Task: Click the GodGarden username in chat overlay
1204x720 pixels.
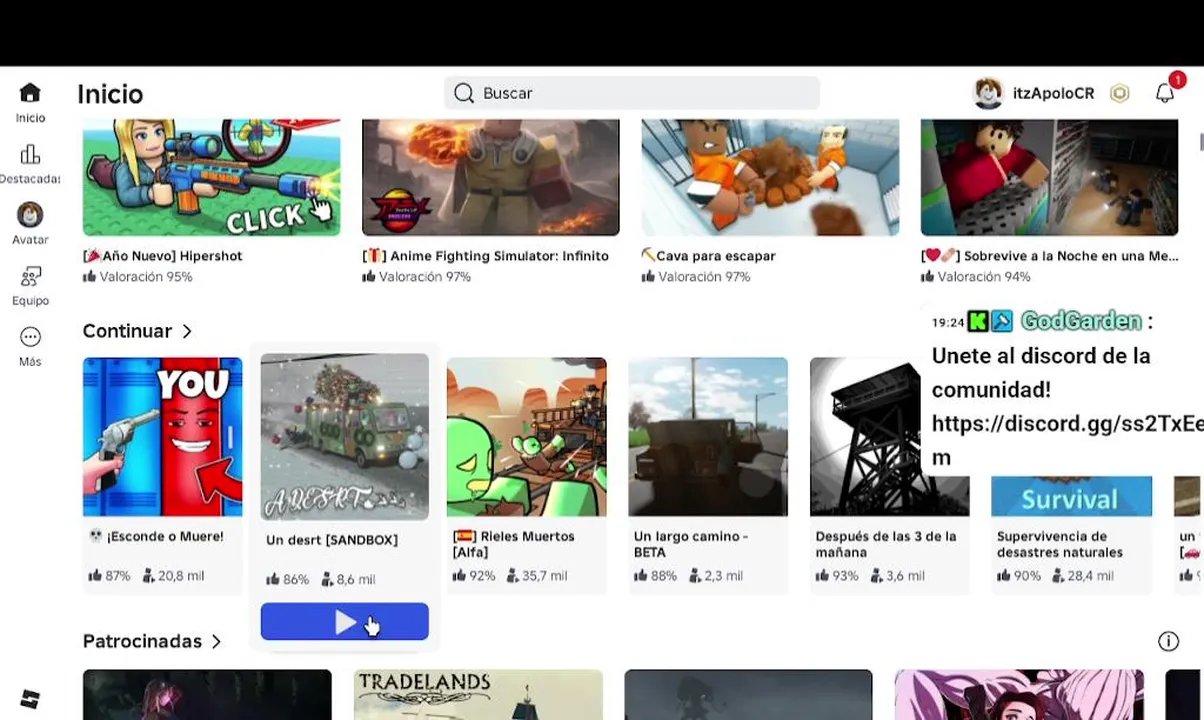Action: click(x=1081, y=321)
